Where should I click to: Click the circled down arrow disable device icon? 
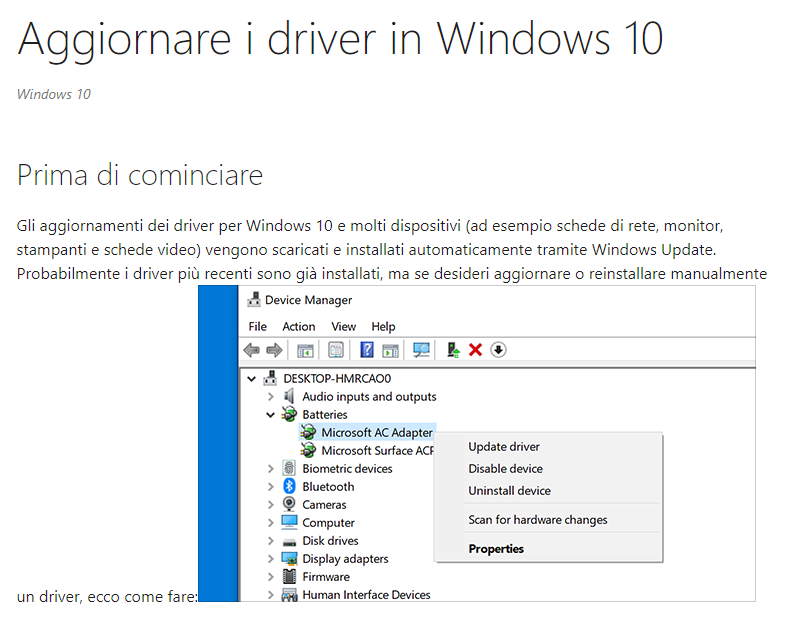(499, 350)
